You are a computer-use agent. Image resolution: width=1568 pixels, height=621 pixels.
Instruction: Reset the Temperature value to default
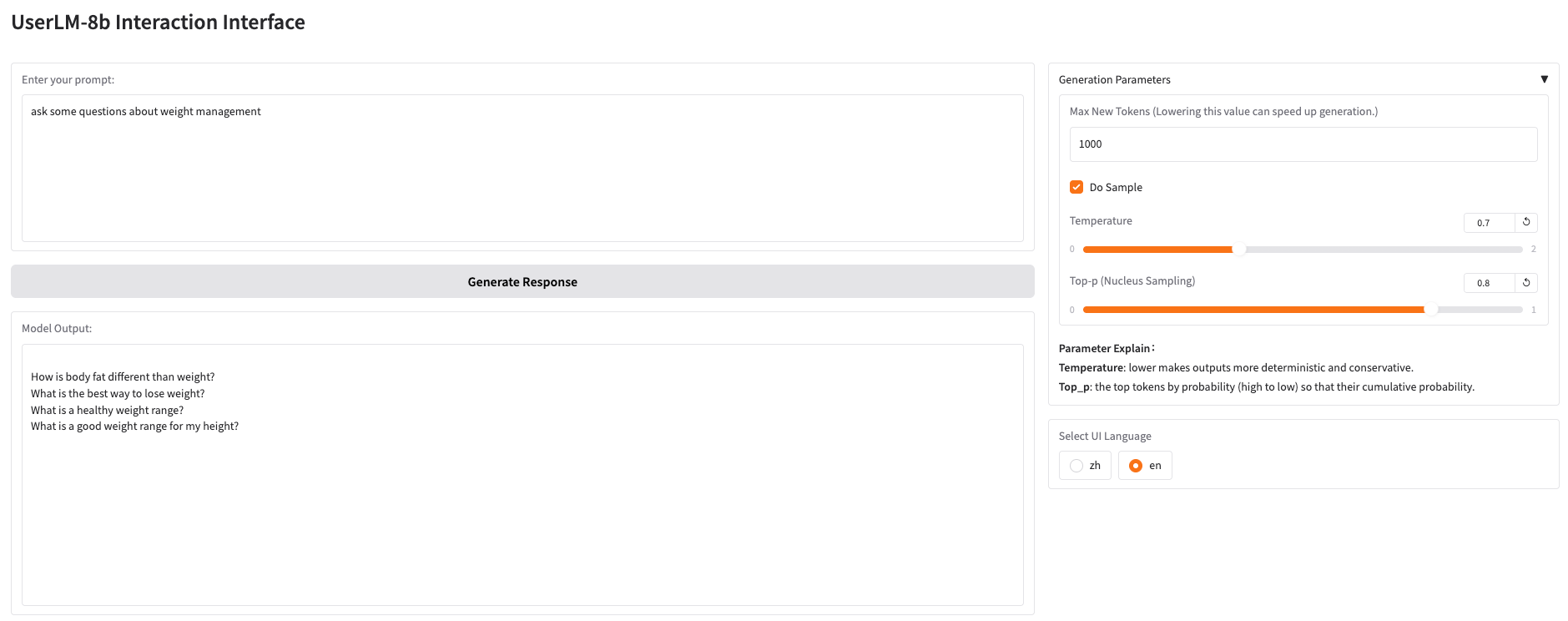pyautogui.click(x=1525, y=222)
